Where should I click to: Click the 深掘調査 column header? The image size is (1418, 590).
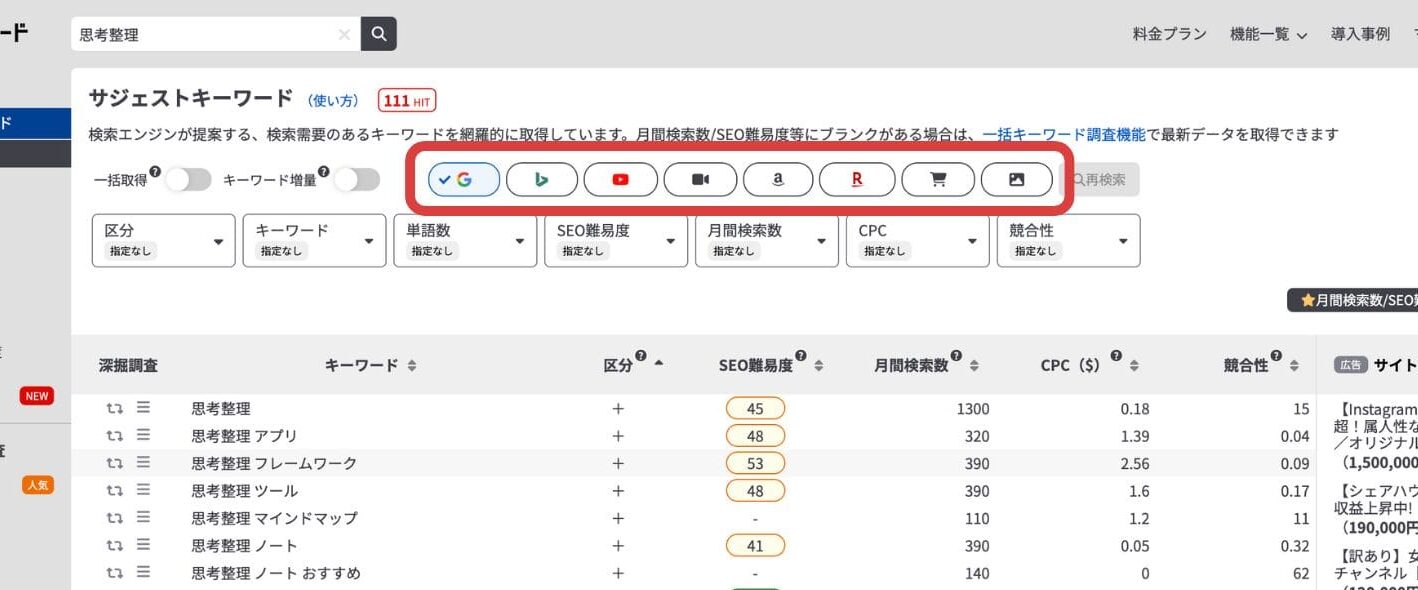(128, 366)
